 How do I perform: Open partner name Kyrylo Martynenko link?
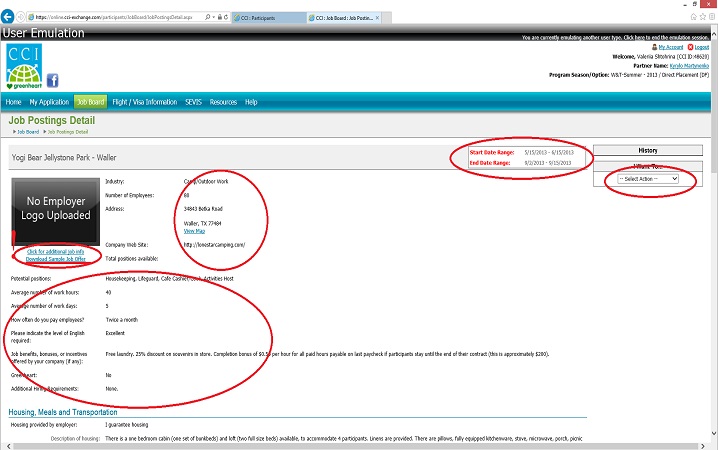tap(689, 66)
